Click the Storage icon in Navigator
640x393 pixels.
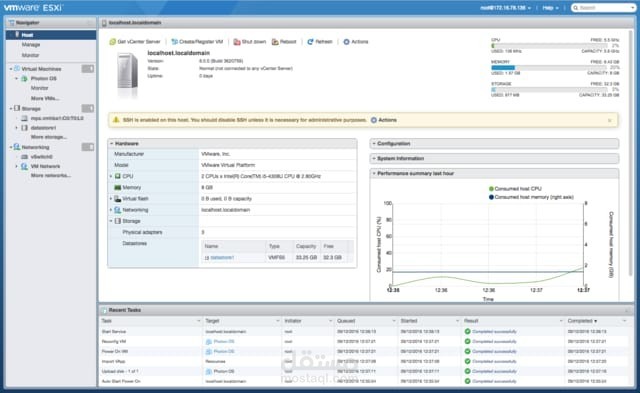click(17, 109)
